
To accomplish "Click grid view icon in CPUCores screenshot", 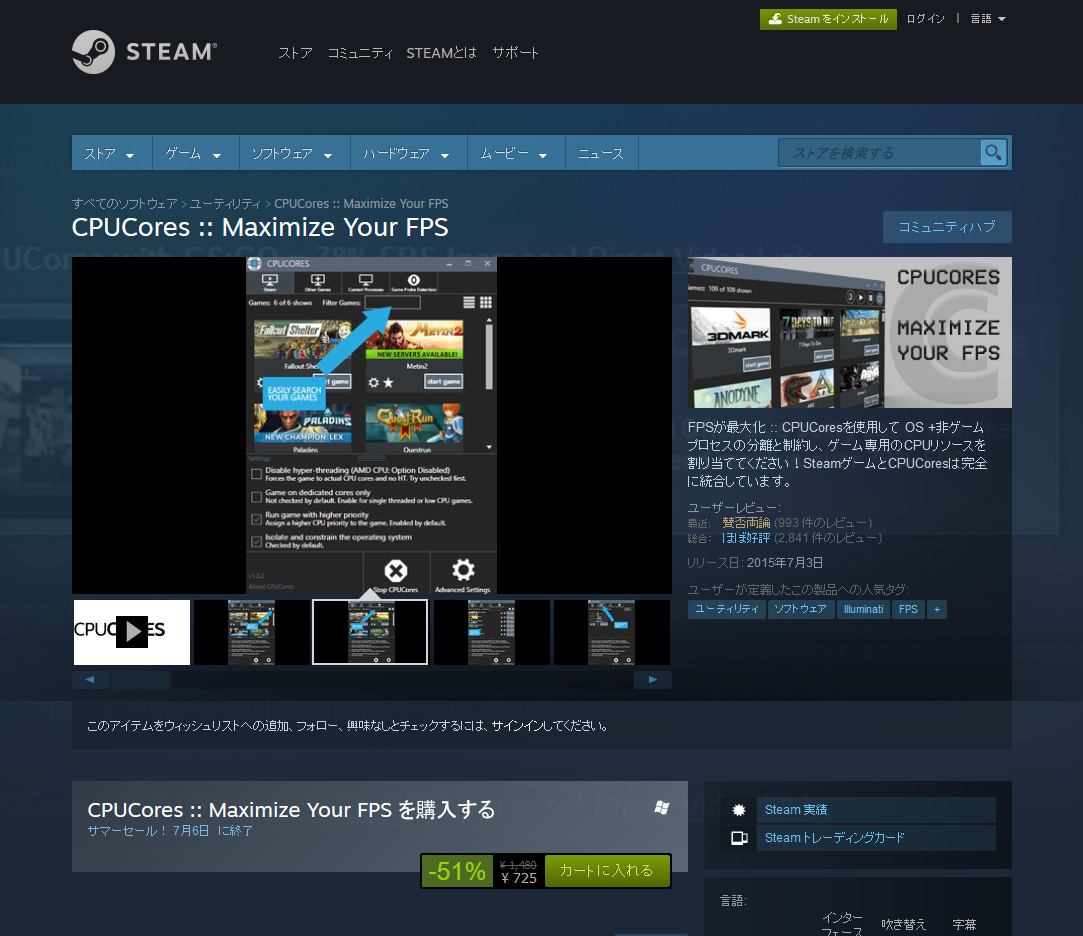I will pos(486,303).
